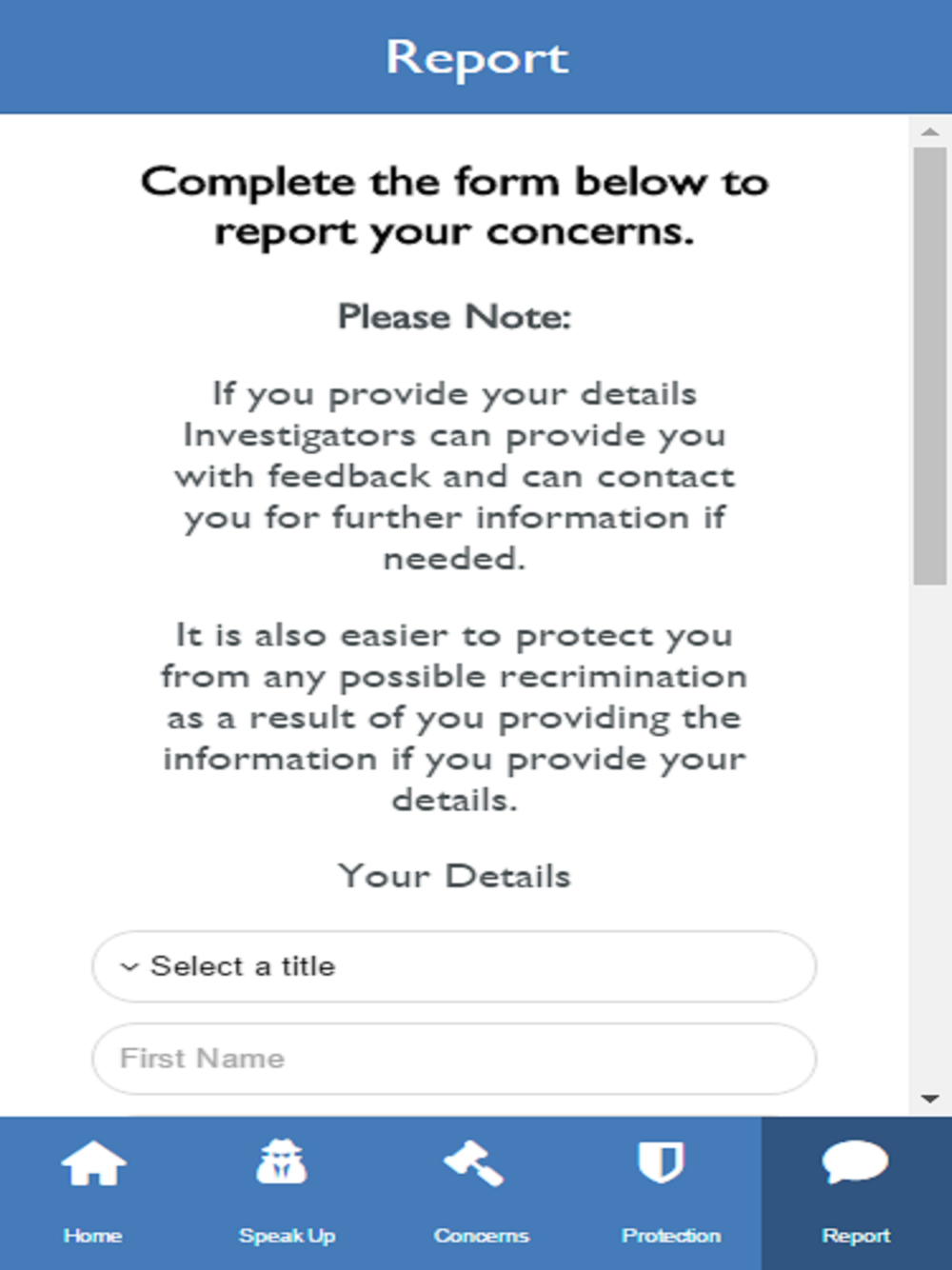Switch to the Speak Up tab label
Screen dimensions: 952x1270
pos(287,1236)
